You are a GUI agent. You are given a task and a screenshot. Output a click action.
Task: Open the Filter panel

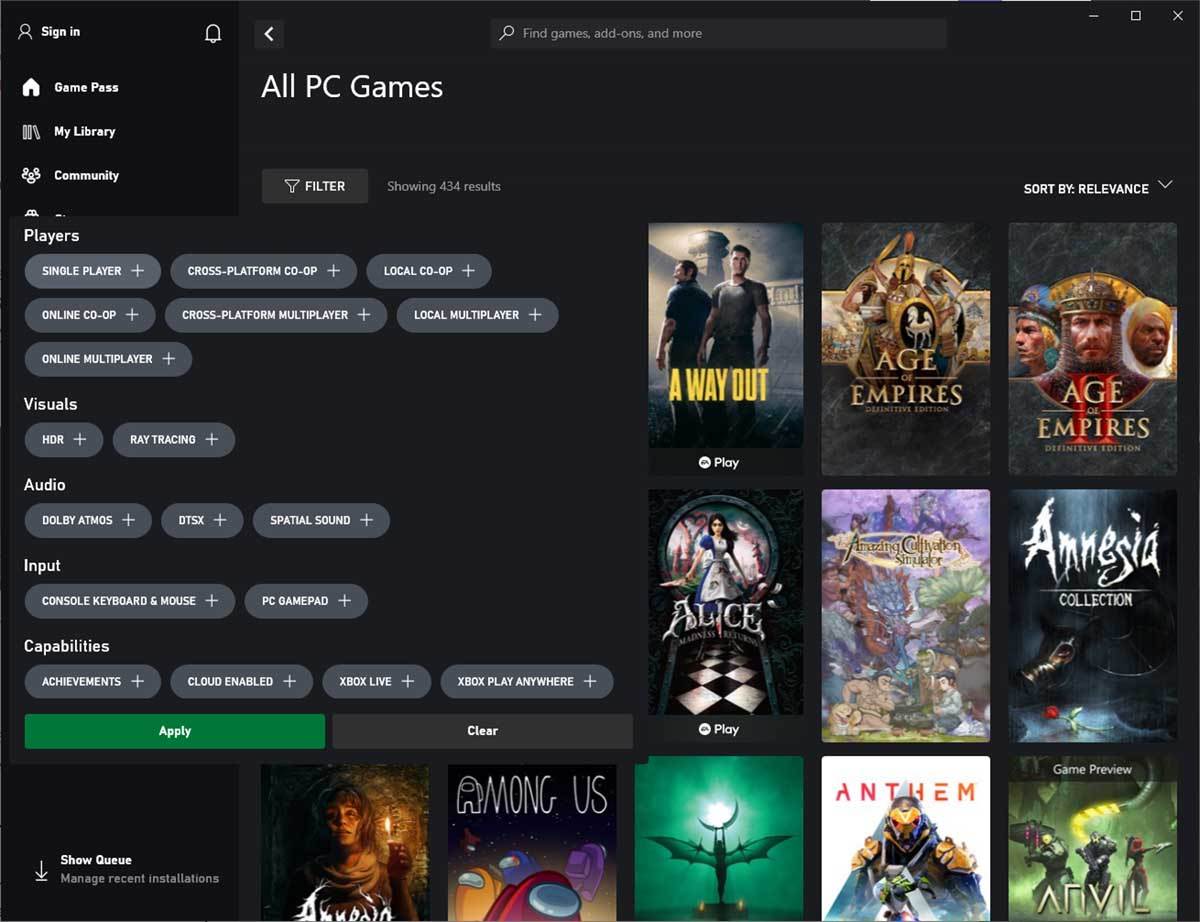(x=314, y=186)
